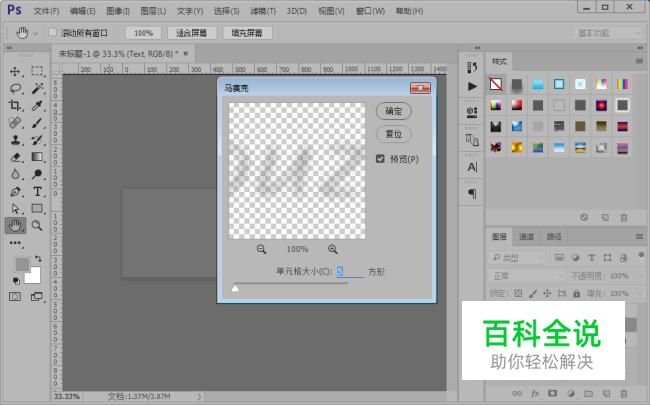Open layer filter type dropdown
Screen dimensions: 650x405
click(517, 258)
